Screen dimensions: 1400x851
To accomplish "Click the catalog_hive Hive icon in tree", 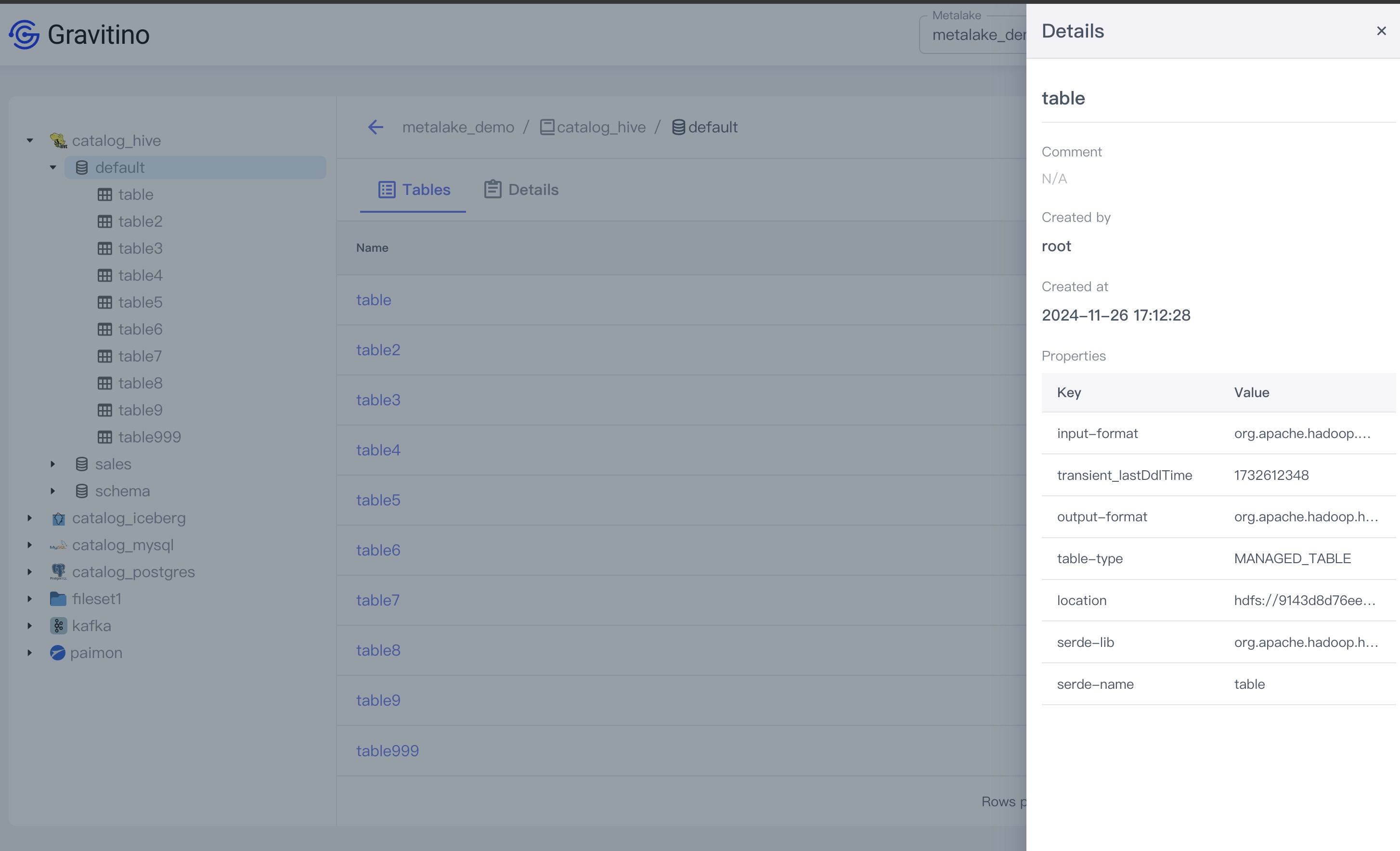I will (58, 141).
